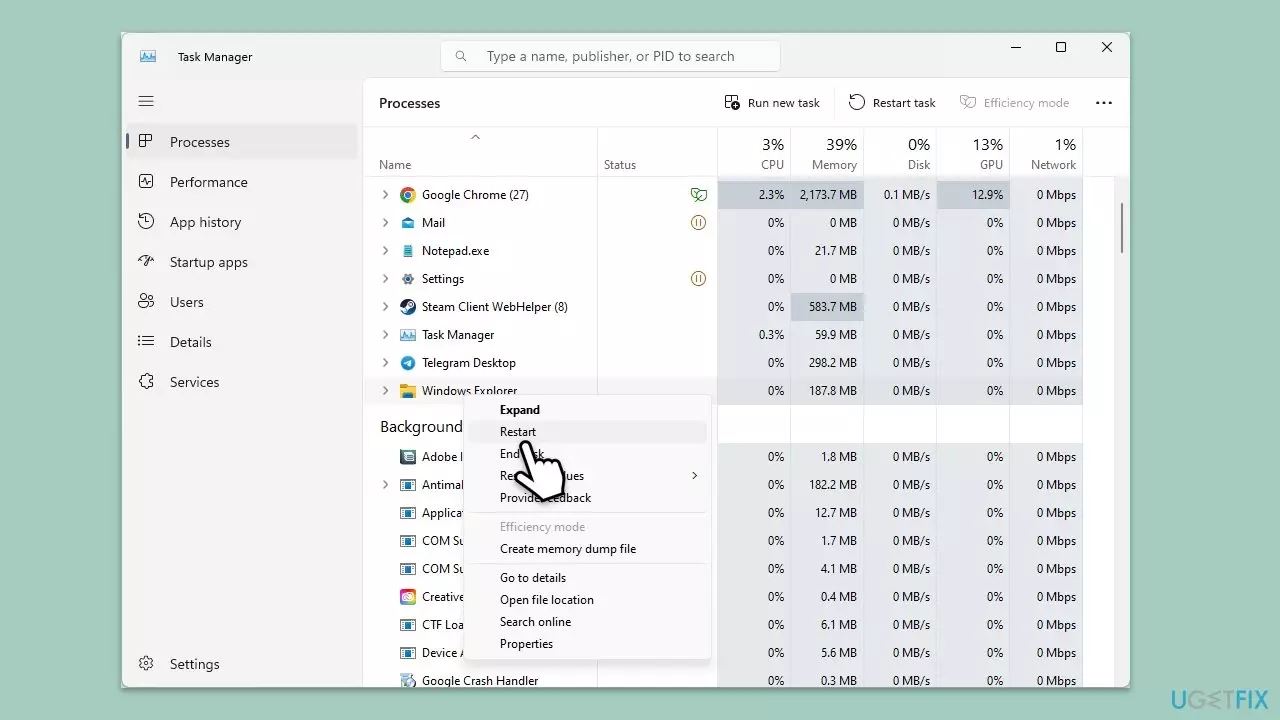View the Services section
This screenshot has height=720, width=1280.
click(x=196, y=381)
